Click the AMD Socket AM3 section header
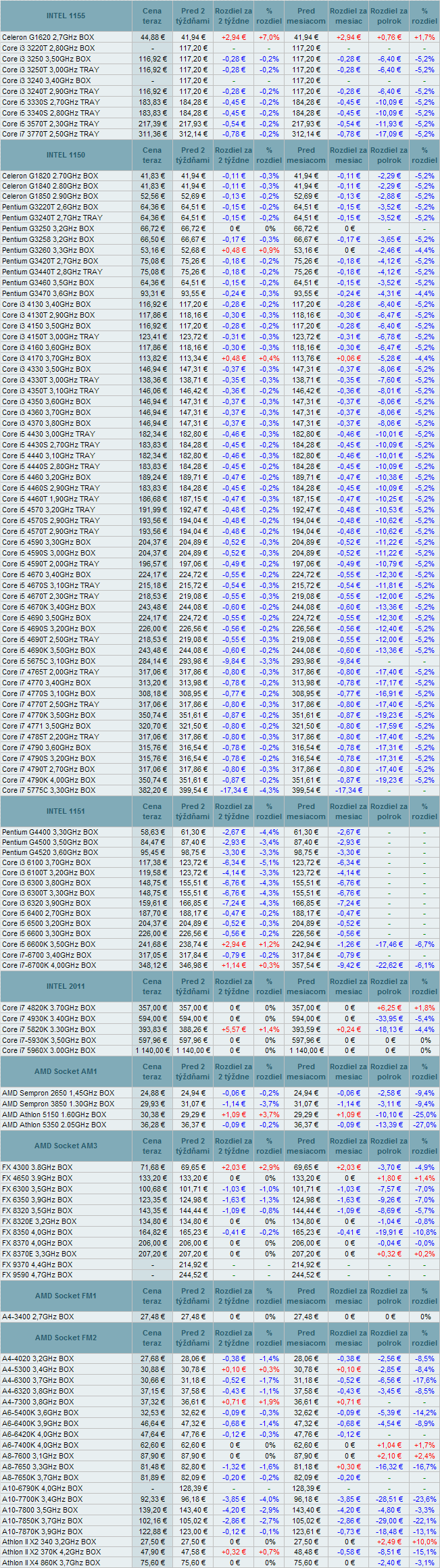This screenshot has width=440, height=1568. [66, 1146]
